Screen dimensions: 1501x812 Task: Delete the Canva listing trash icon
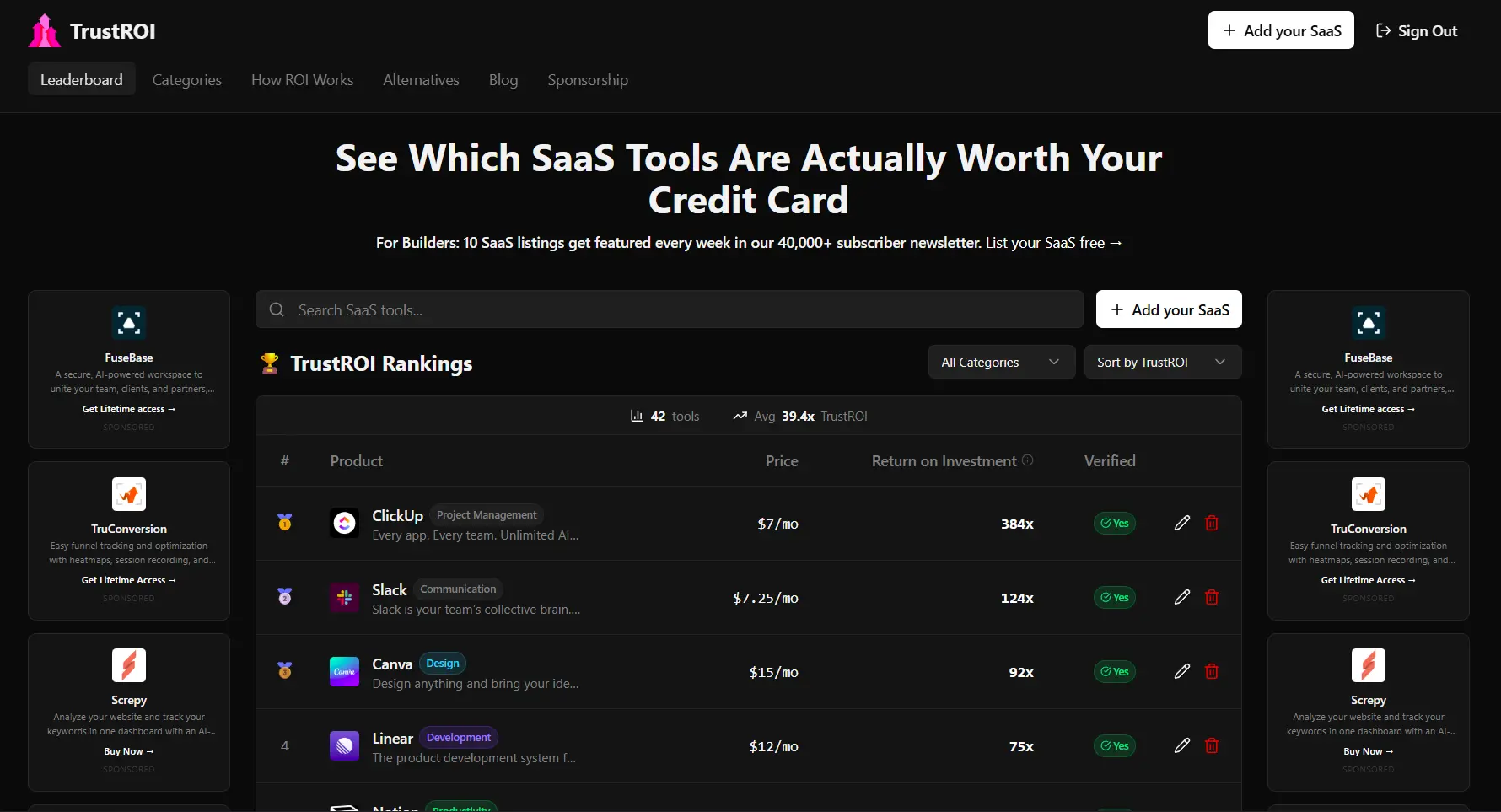pyautogui.click(x=1212, y=671)
